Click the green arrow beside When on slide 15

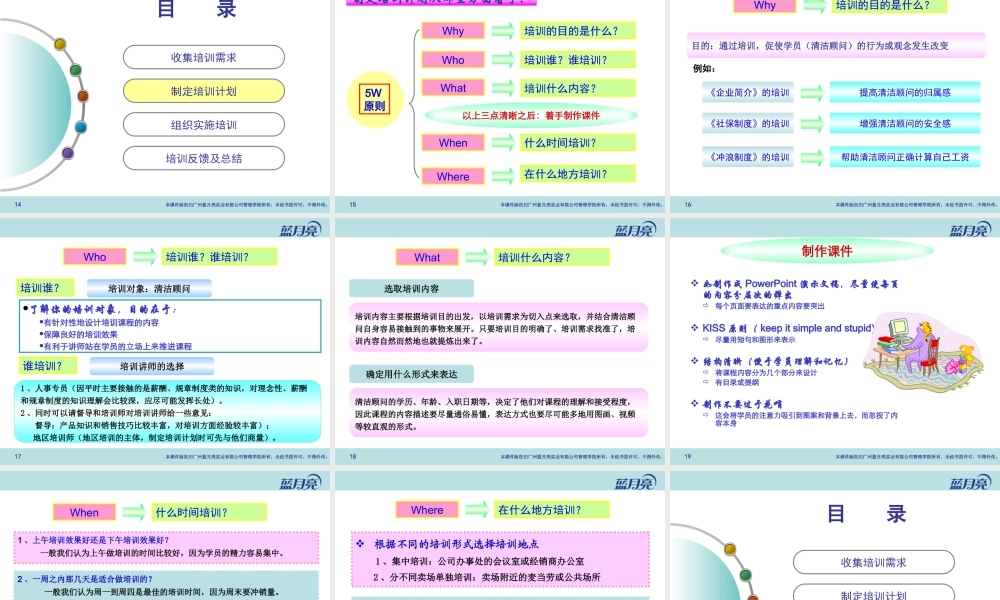(503, 143)
